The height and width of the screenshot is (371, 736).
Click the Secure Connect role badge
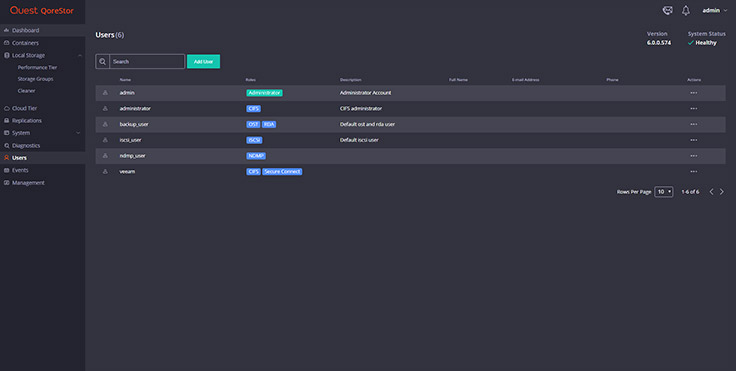(x=282, y=171)
